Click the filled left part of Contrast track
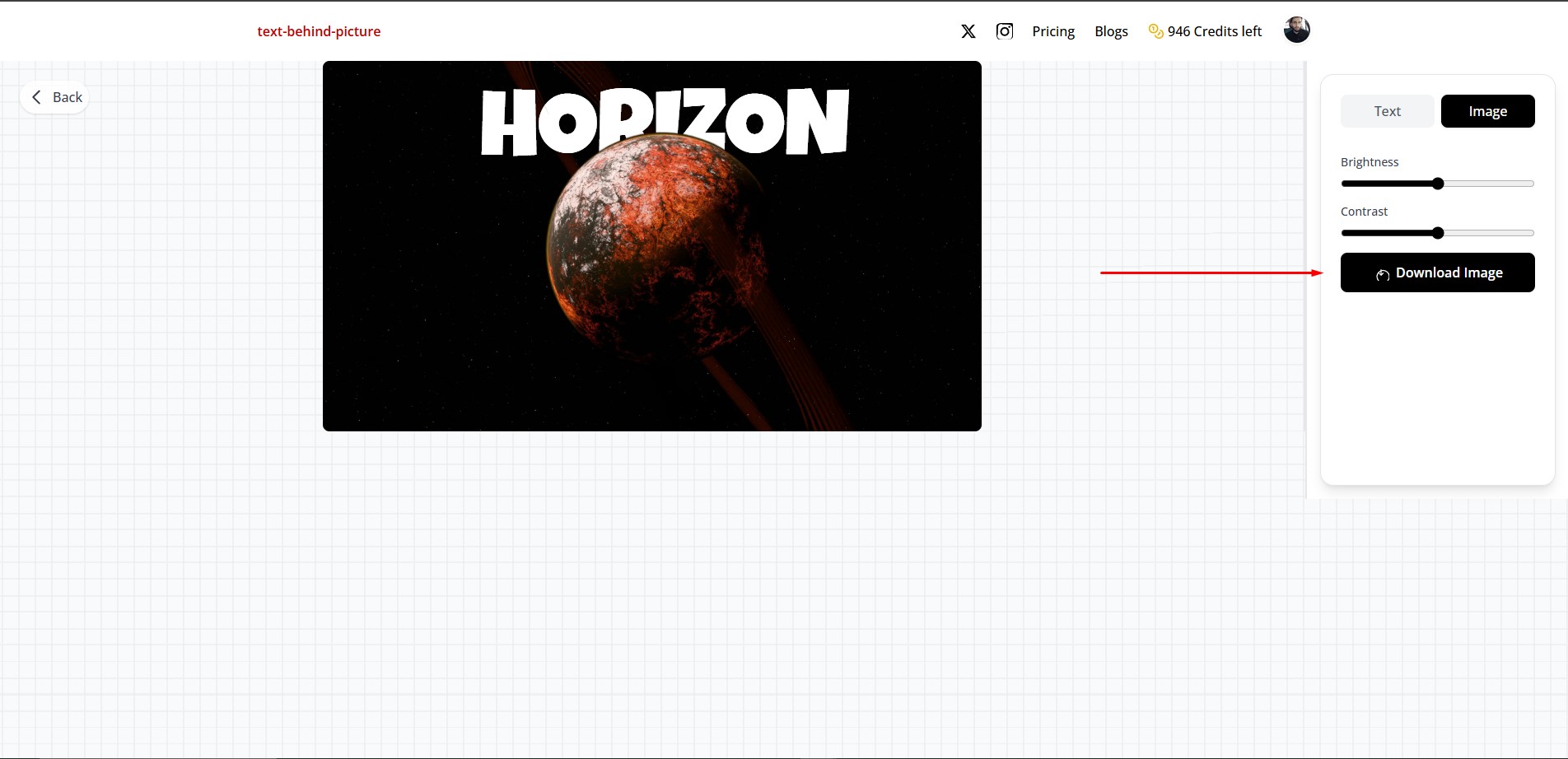1568x759 pixels. click(x=1388, y=233)
